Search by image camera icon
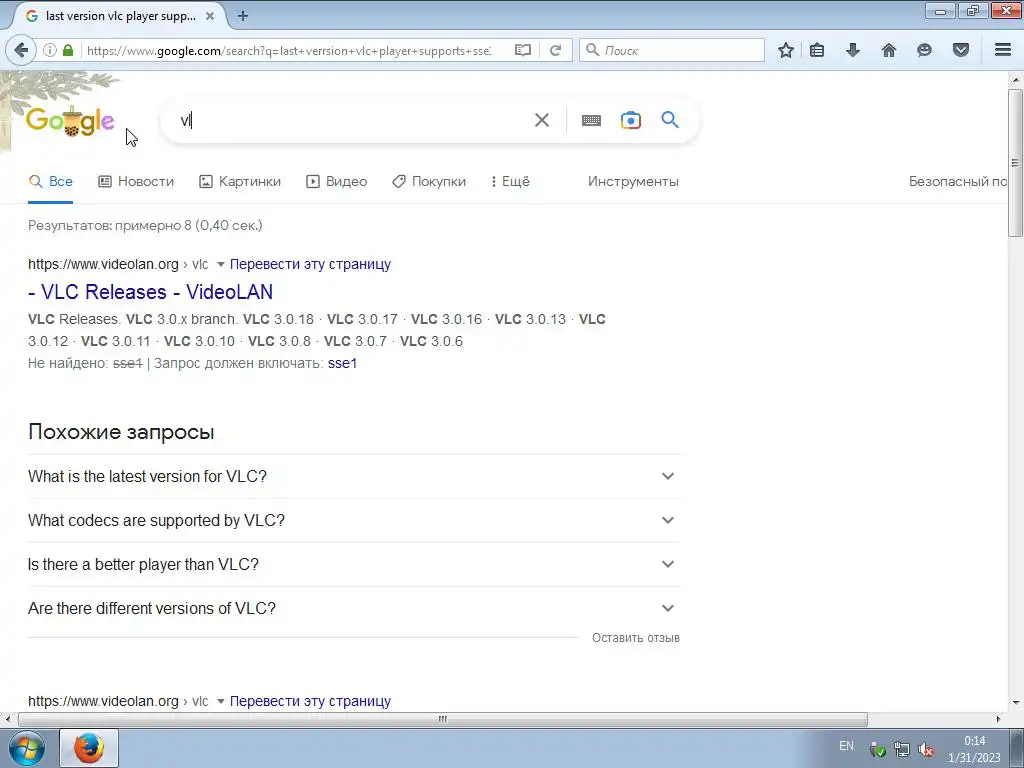 click(630, 120)
